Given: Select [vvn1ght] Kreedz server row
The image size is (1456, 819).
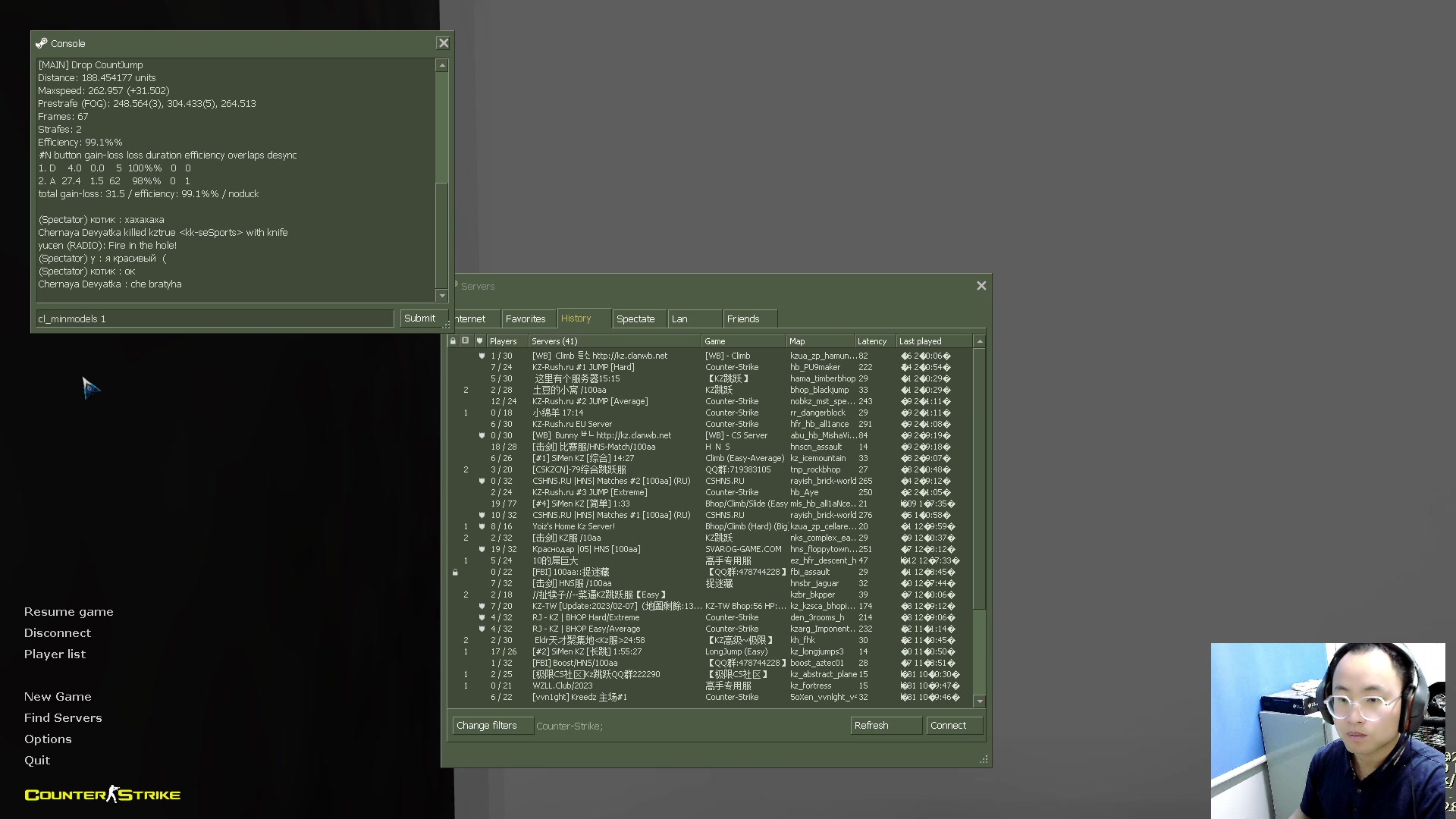Looking at the screenshot, I should click(x=711, y=697).
